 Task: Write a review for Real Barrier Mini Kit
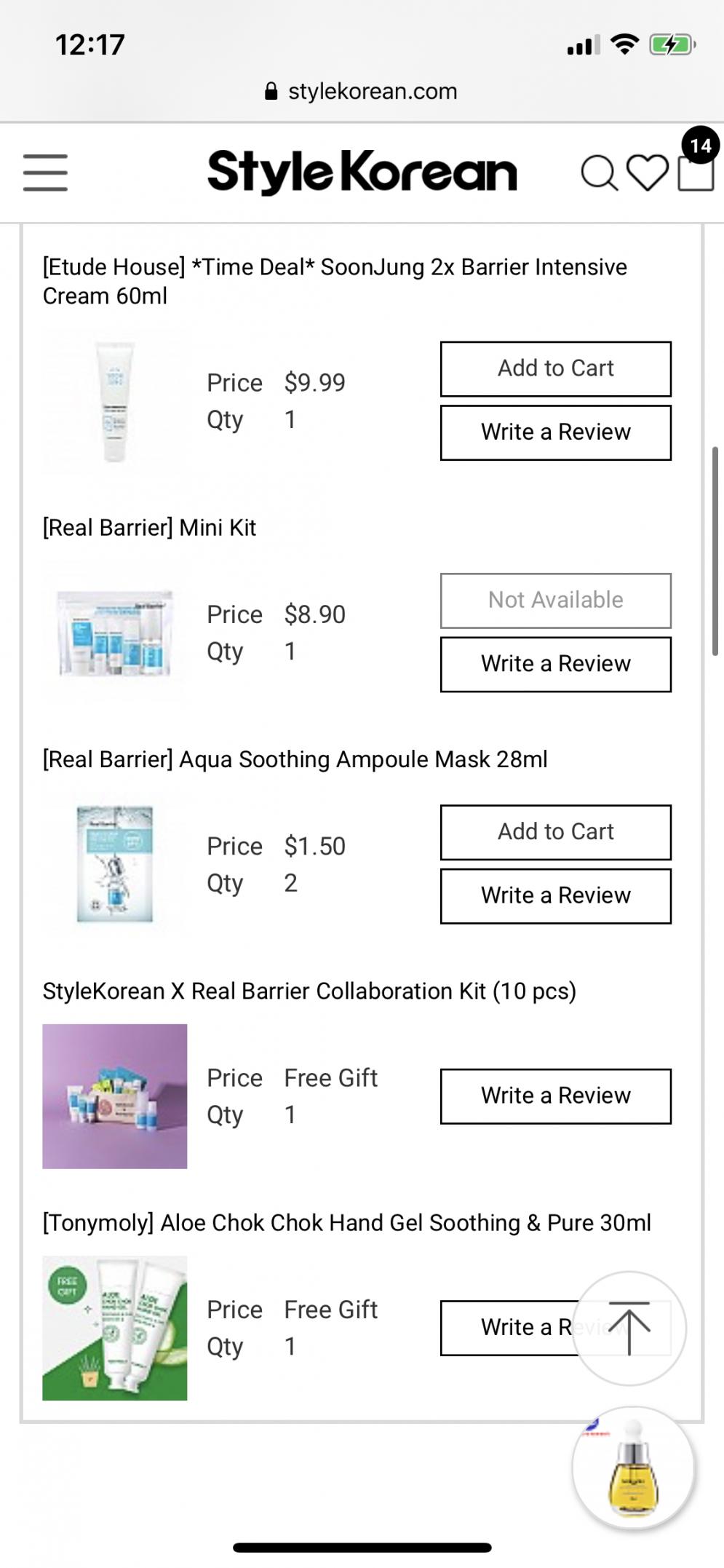(x=555, y=664)
